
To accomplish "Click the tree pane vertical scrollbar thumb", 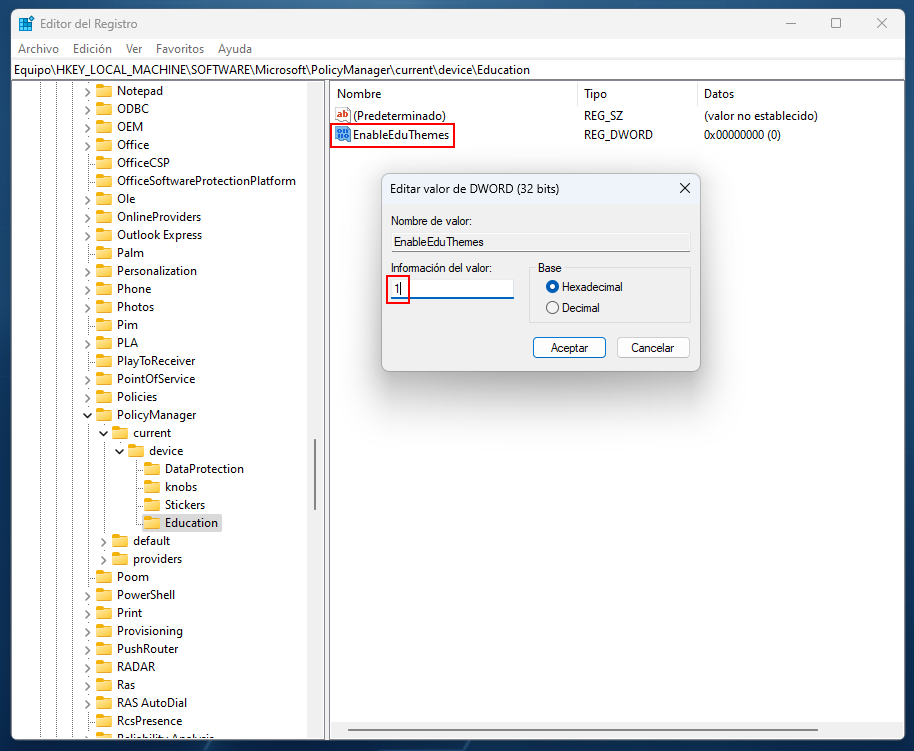I will point(315,475).
